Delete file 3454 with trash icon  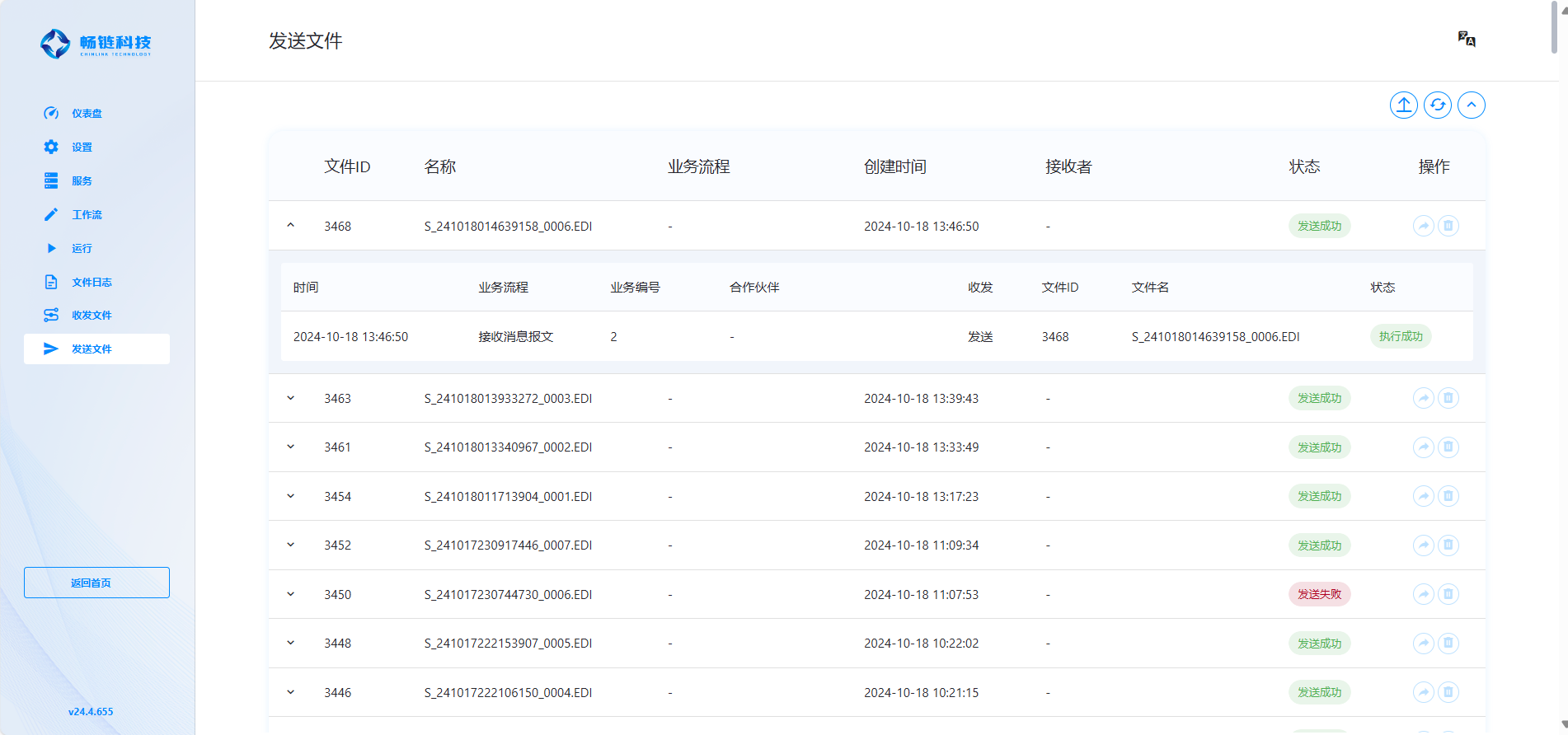click(1448, 496)
